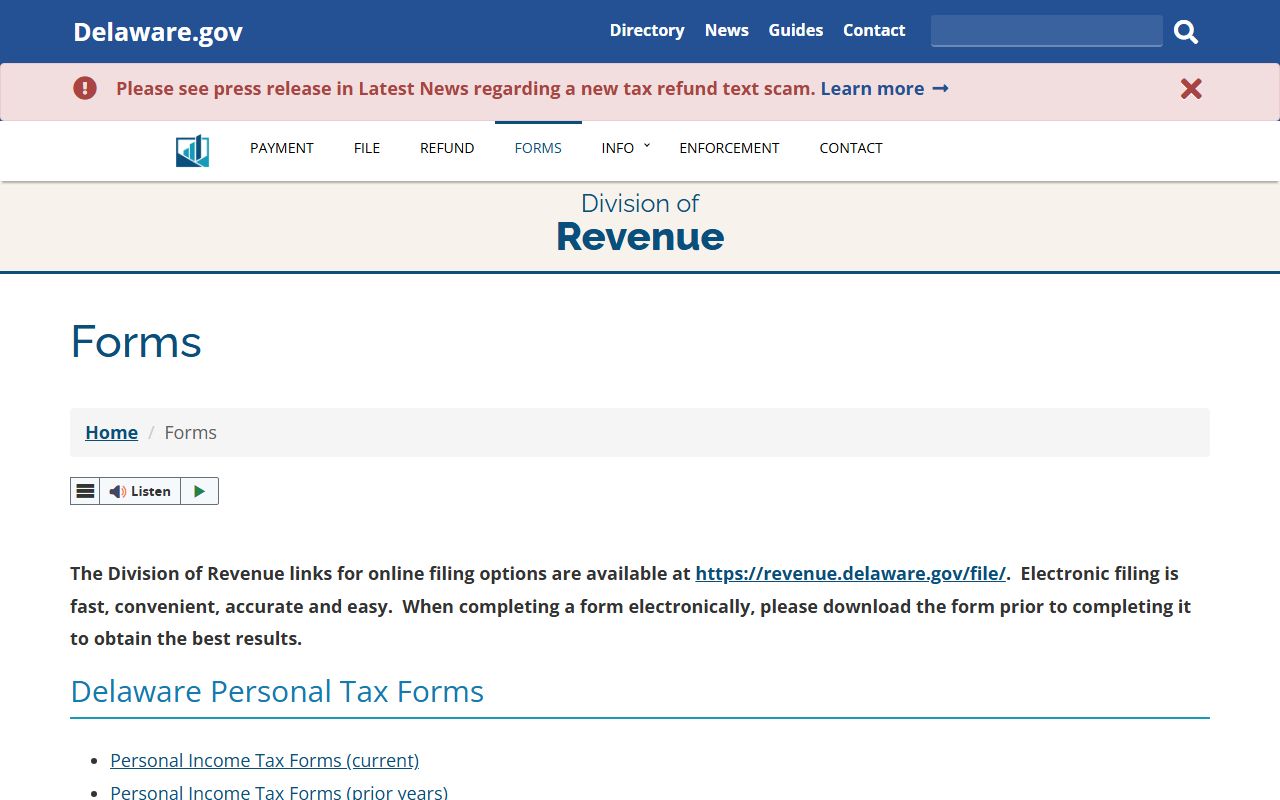Start audio with the Listen button
The width and height of the screenshot is (1280, 800).
pos(140,491)
